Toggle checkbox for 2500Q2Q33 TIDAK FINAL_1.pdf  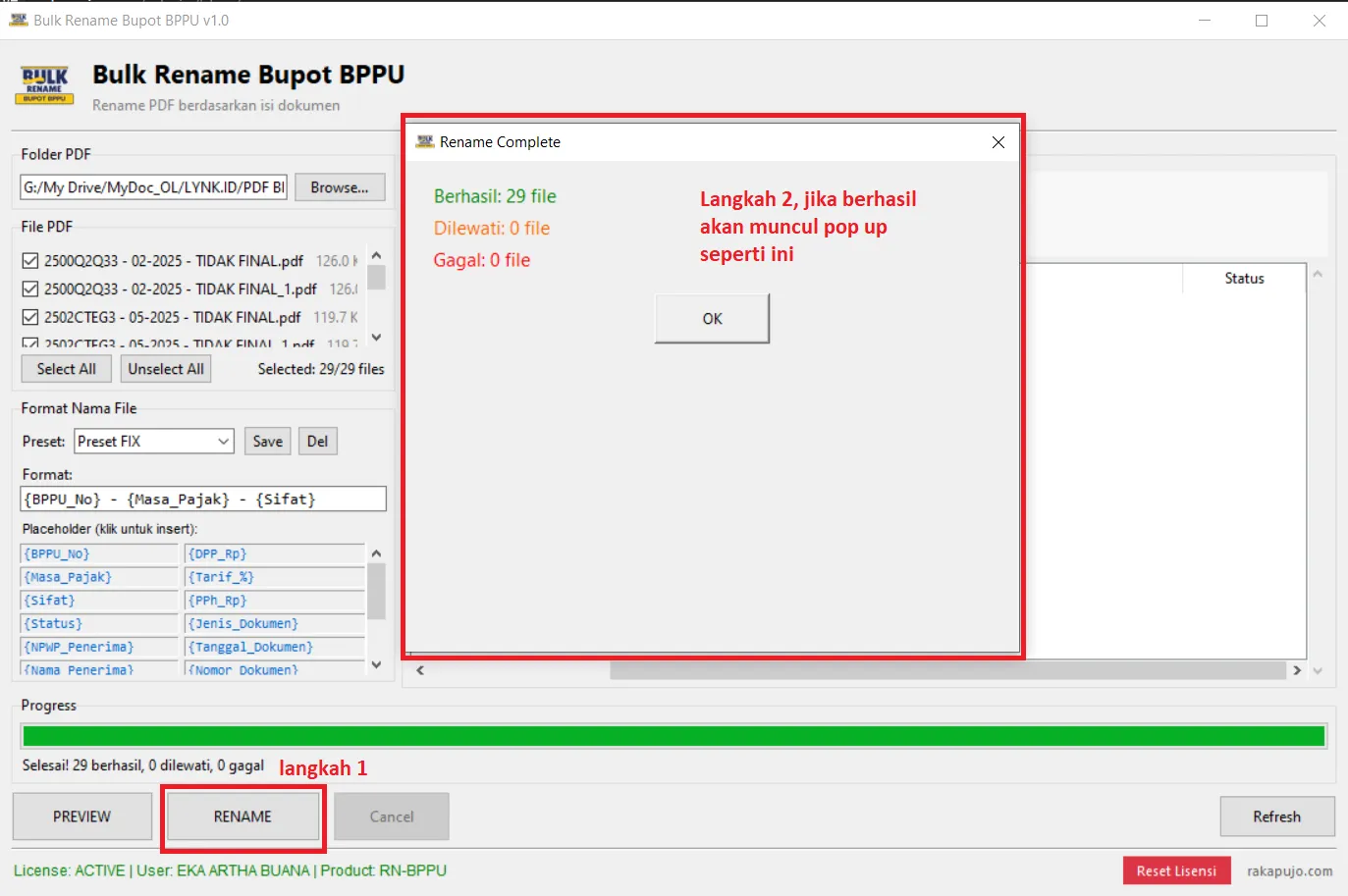[x=30, y=290]
